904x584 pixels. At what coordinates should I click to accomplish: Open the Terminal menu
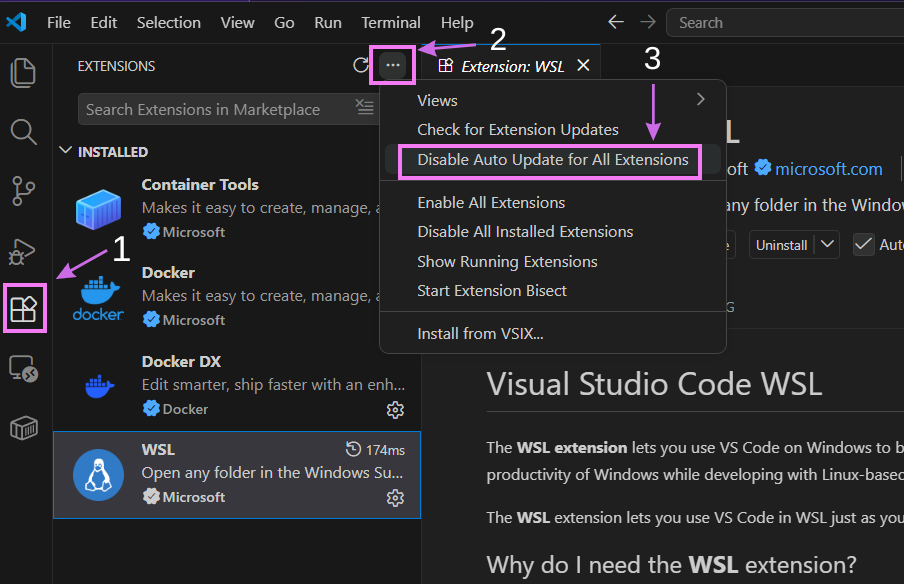tap(391, 22)
